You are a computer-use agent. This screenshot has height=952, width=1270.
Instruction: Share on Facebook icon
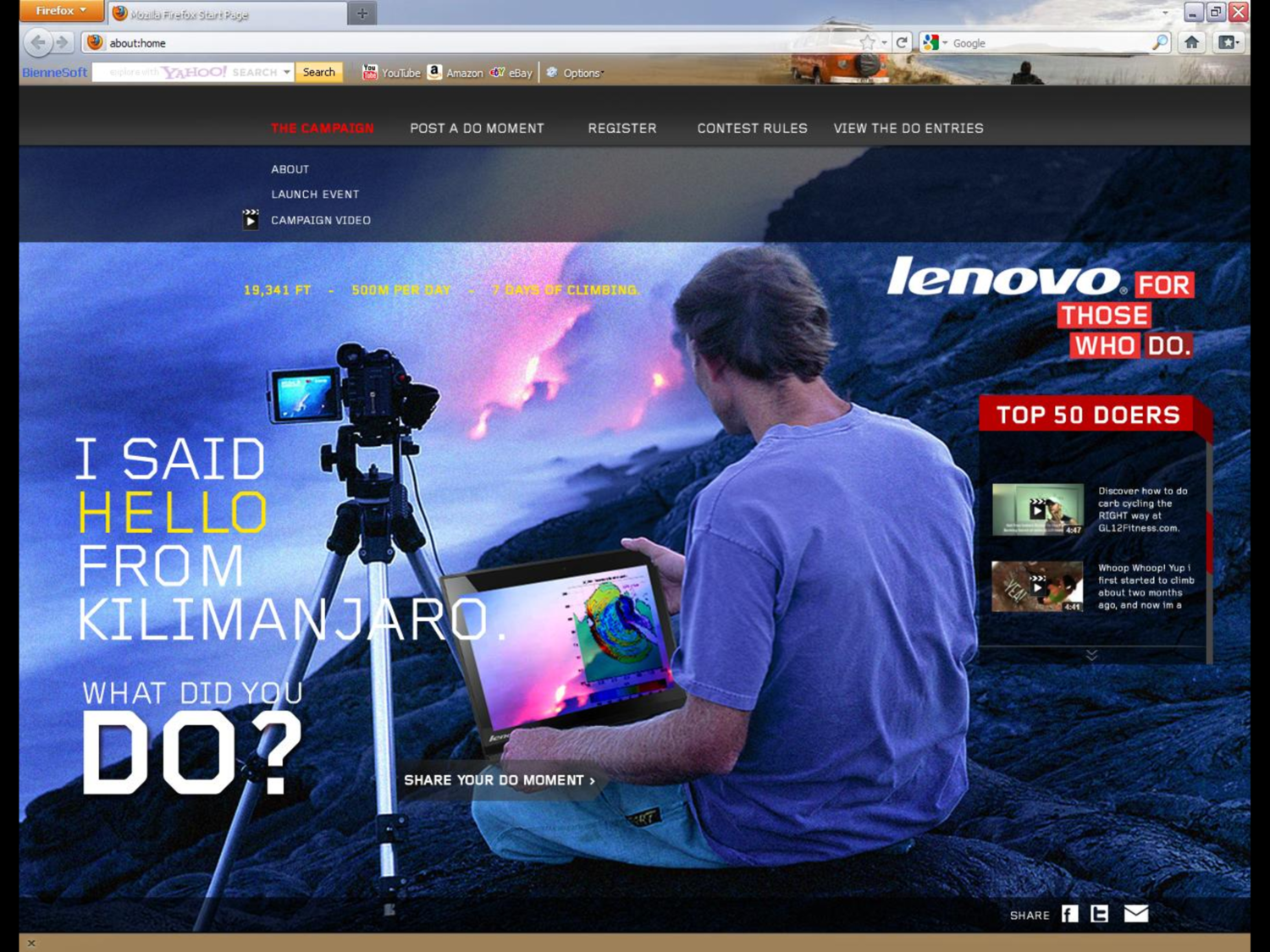click(x=1070, y=914)
